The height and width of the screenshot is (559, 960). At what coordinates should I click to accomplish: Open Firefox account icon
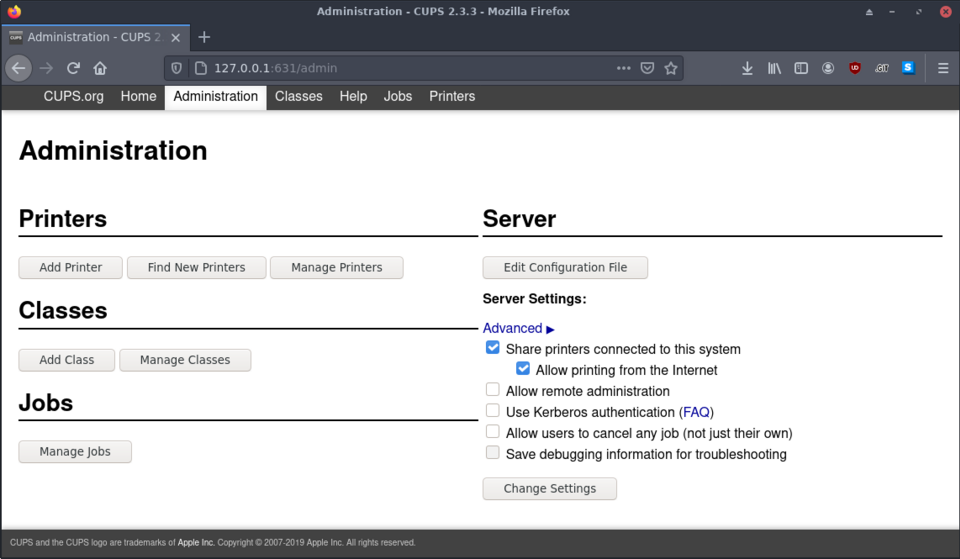coord(828,68)
